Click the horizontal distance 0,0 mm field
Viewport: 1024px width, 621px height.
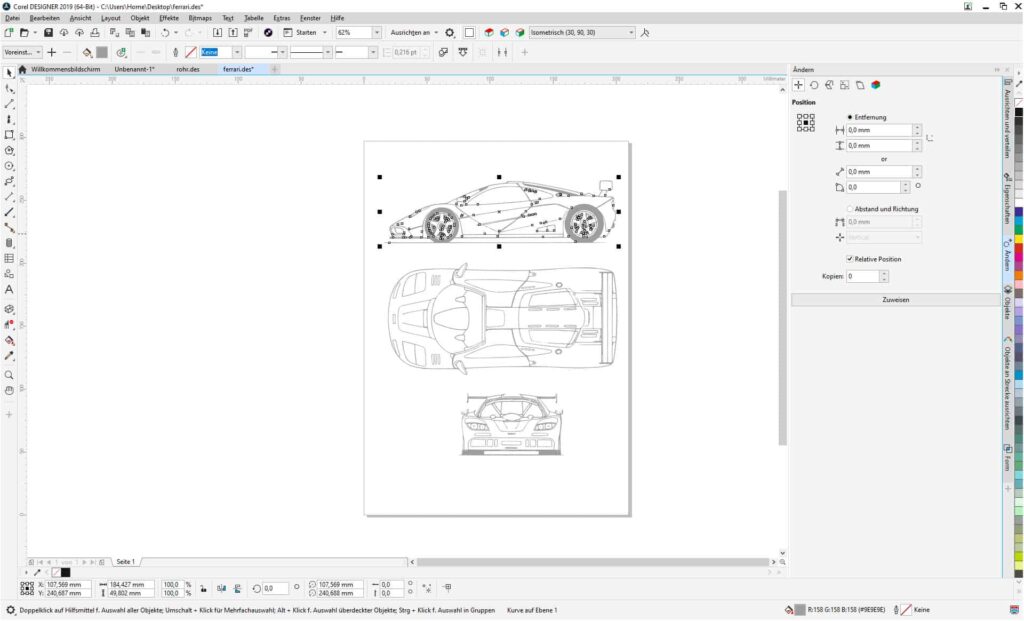(879, 130)
